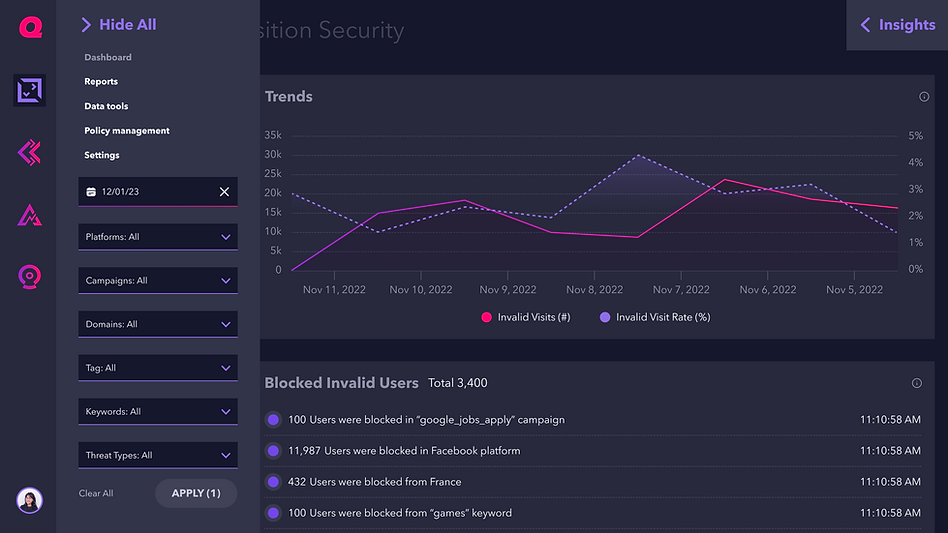Click the Nov 11, 2022 axis label
Viewport: 948px width, 533px height.
pos(334,289)
